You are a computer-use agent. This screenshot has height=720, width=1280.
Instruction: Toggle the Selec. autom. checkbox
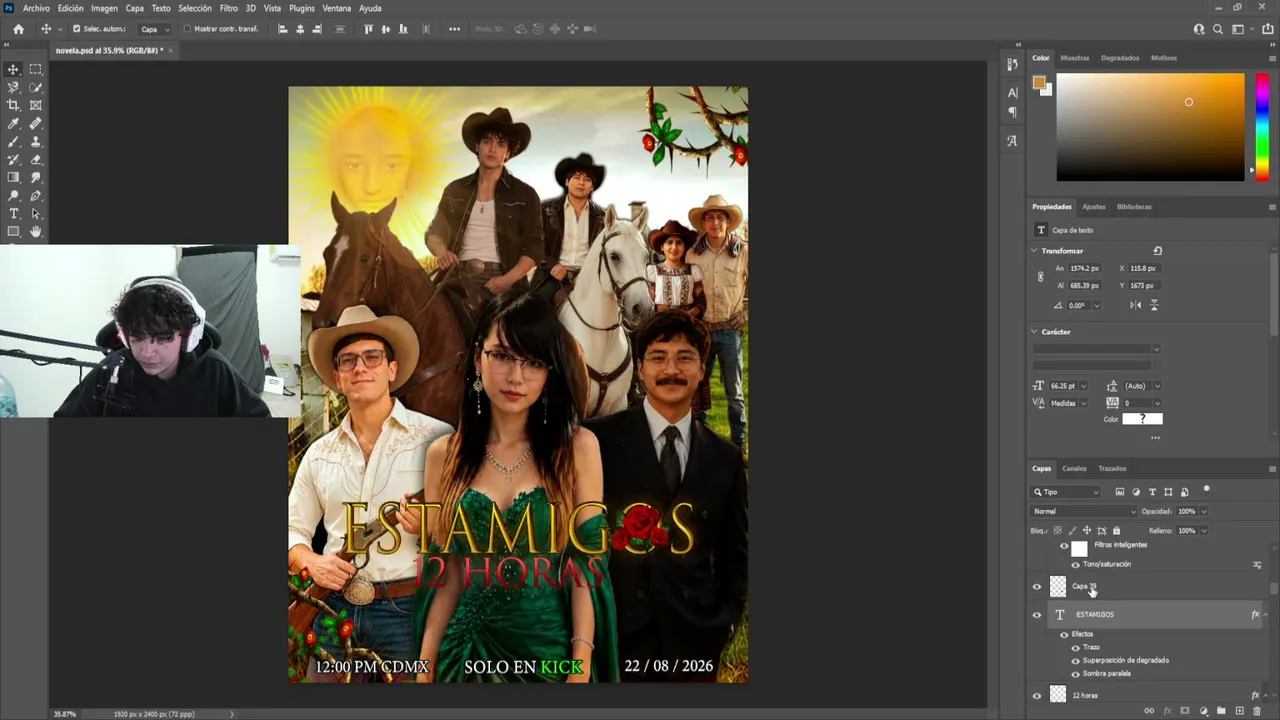76,29
